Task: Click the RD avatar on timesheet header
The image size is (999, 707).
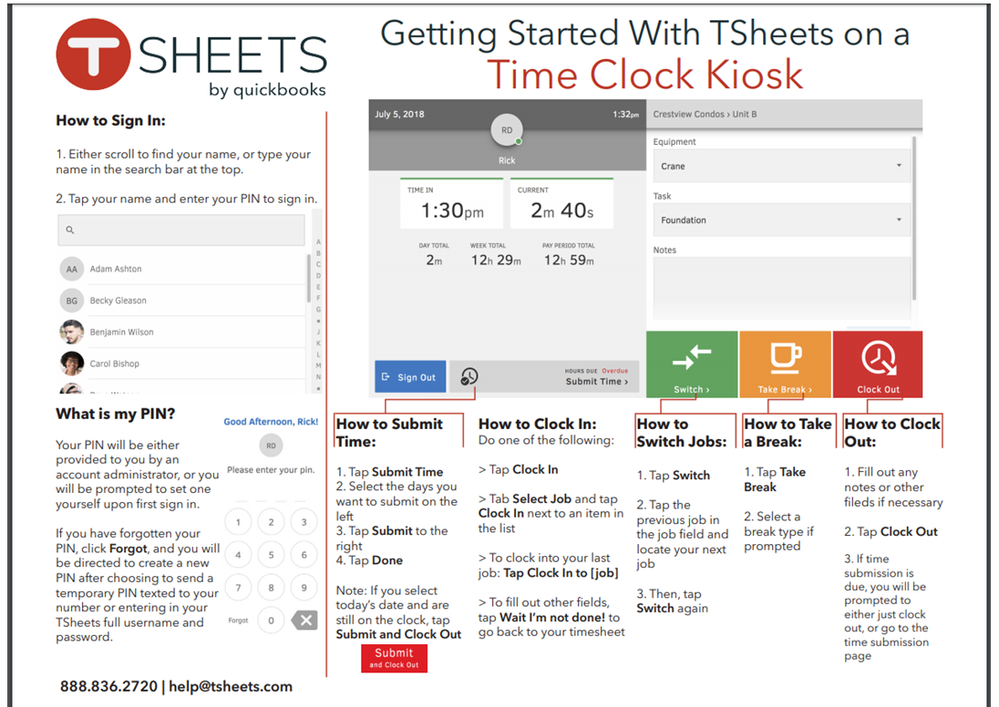Action: [507, 130]
